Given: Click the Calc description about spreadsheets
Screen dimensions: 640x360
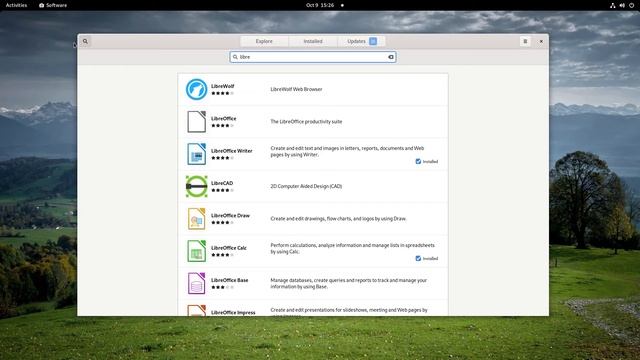Looking at the screenshot, I should pos(353,249).
